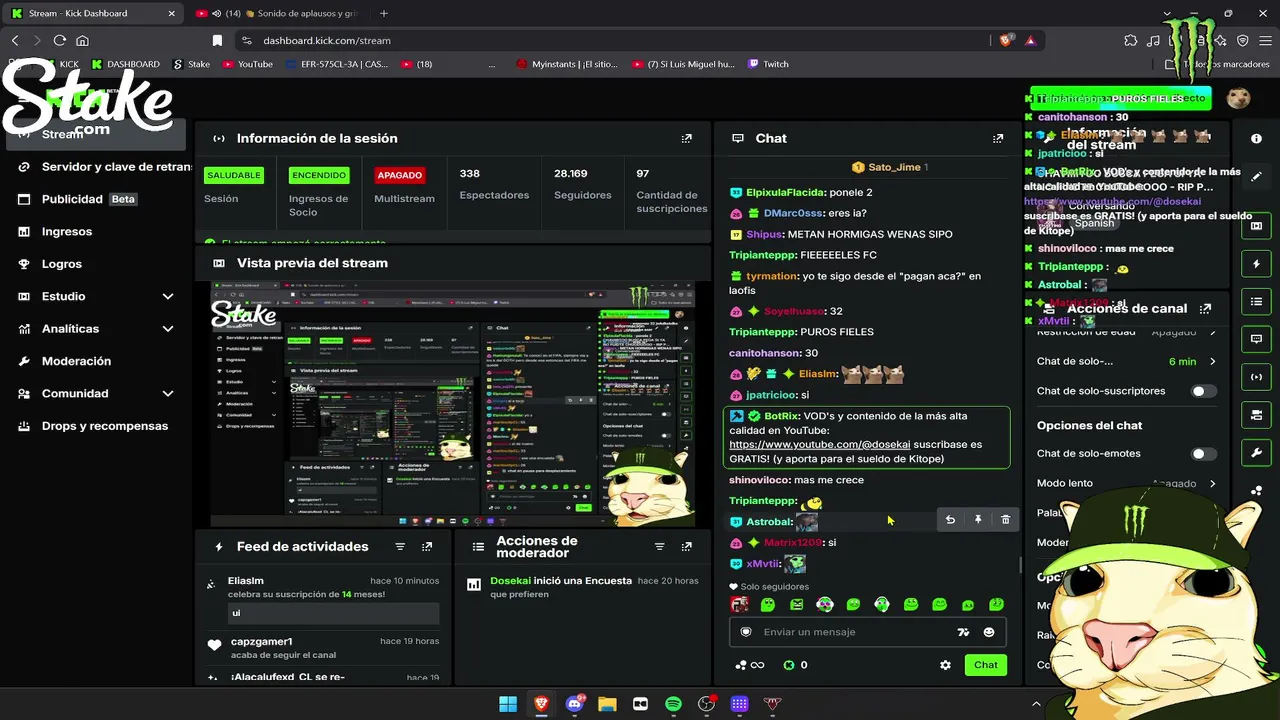The height and width of the screenshot is (720, 1280).
Task: Open the YouTube @dosekai link in chat
Action: [819, 444]
